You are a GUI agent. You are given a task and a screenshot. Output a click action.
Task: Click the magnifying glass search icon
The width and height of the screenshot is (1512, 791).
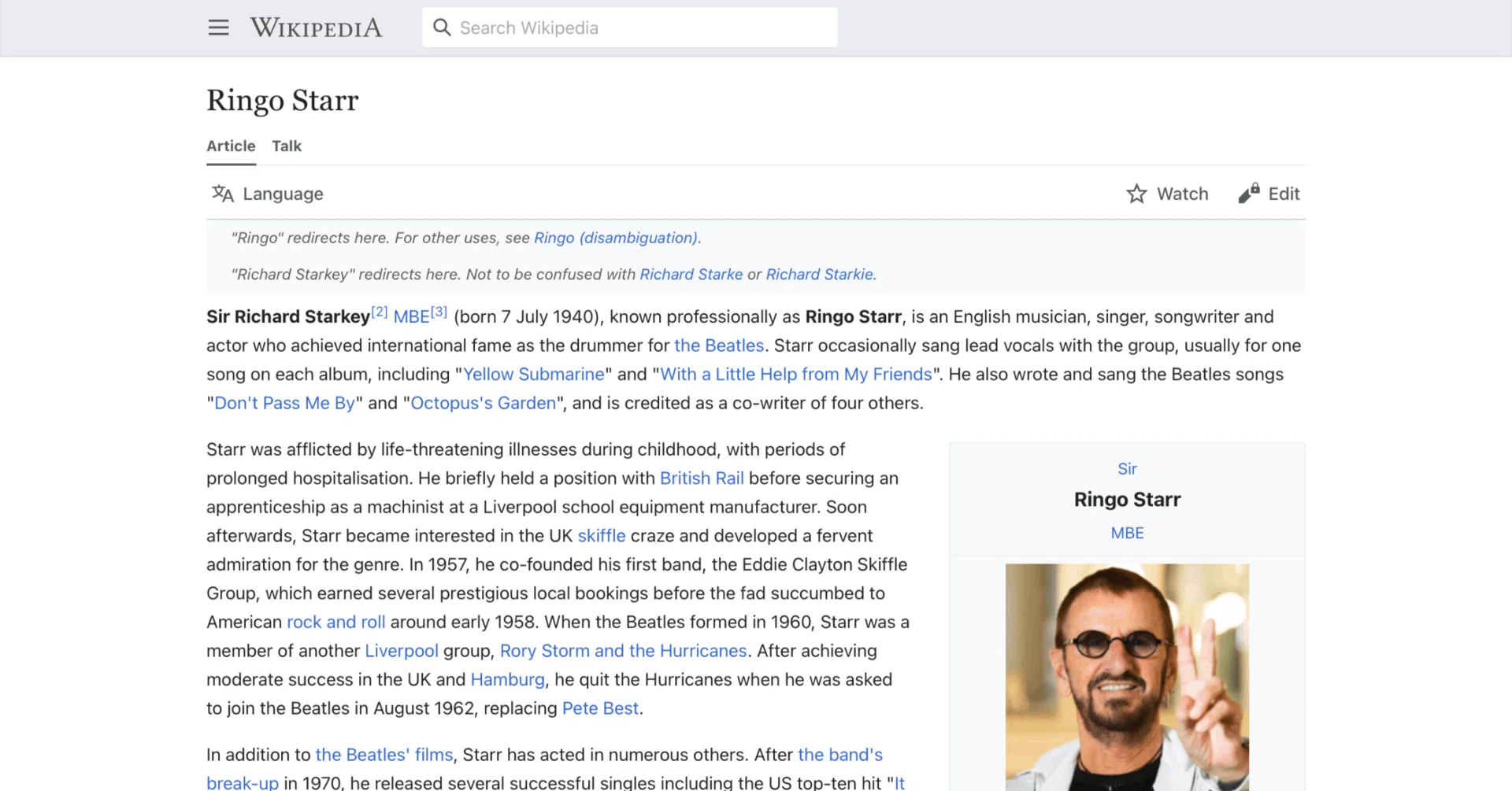click(442, 28)
